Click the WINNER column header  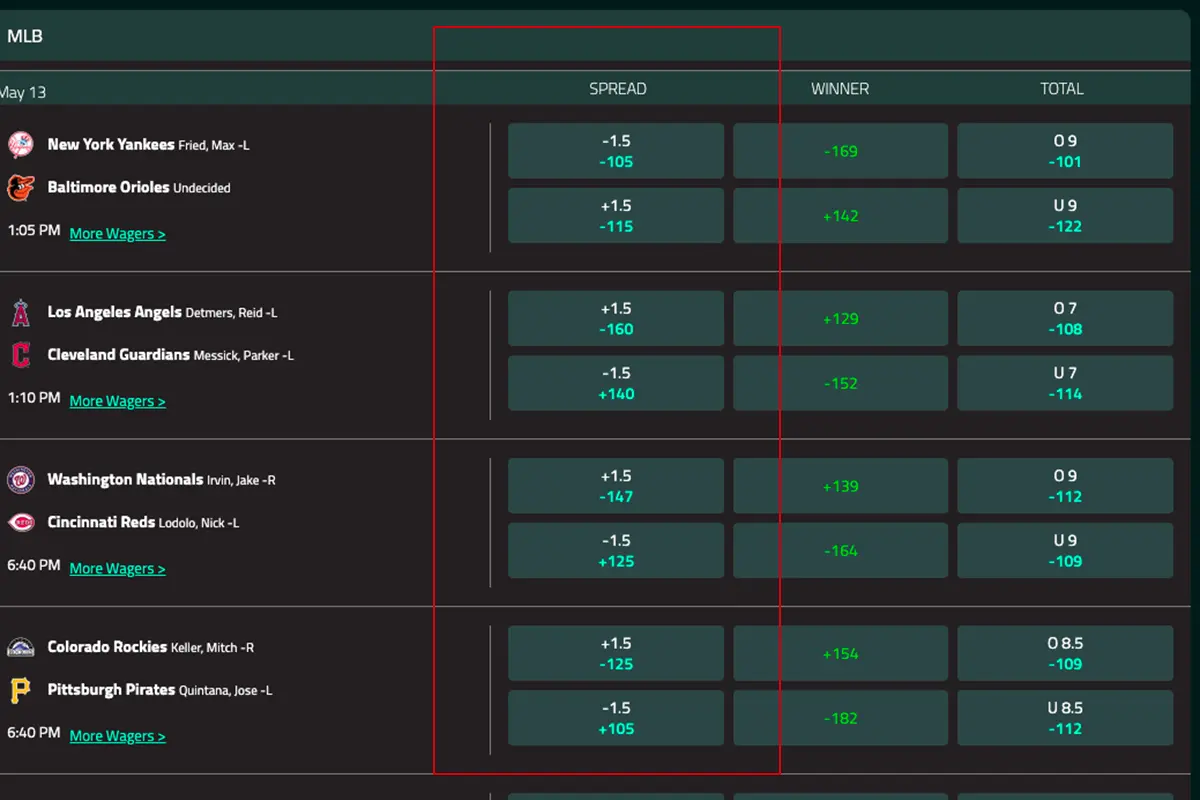tap(840, 89)
